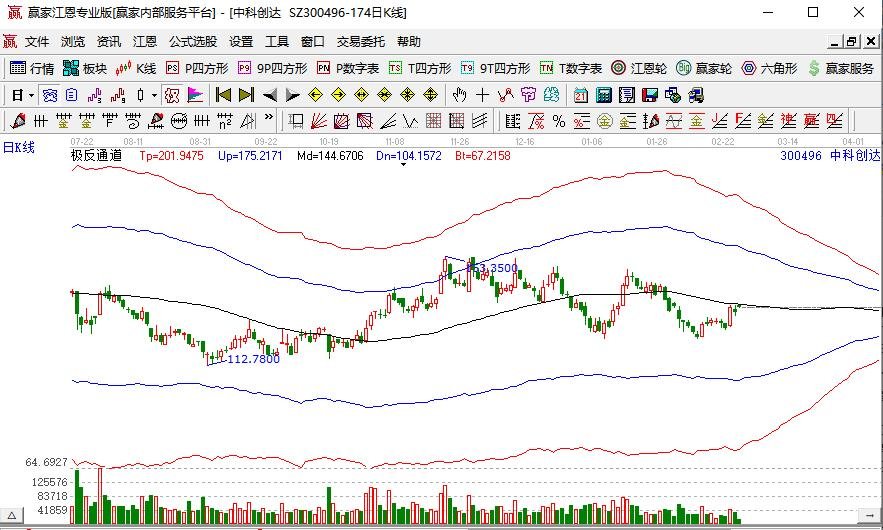Open the 板块 sectors view
Viewport: 883px width, 530px height.
84,68
